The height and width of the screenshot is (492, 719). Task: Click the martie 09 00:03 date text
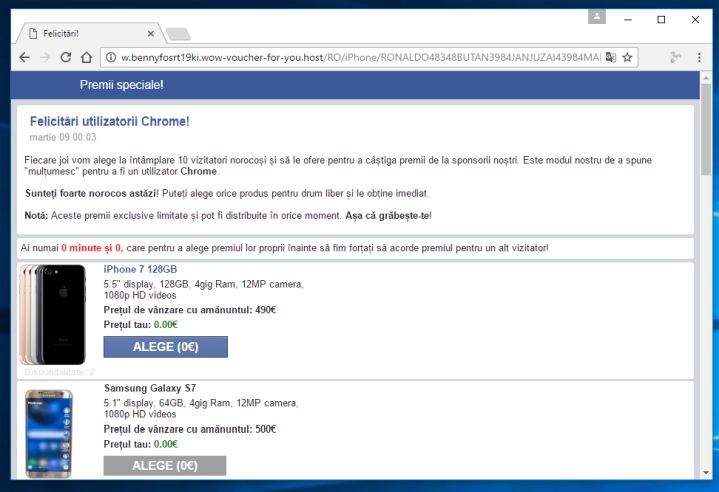(63, 137)
